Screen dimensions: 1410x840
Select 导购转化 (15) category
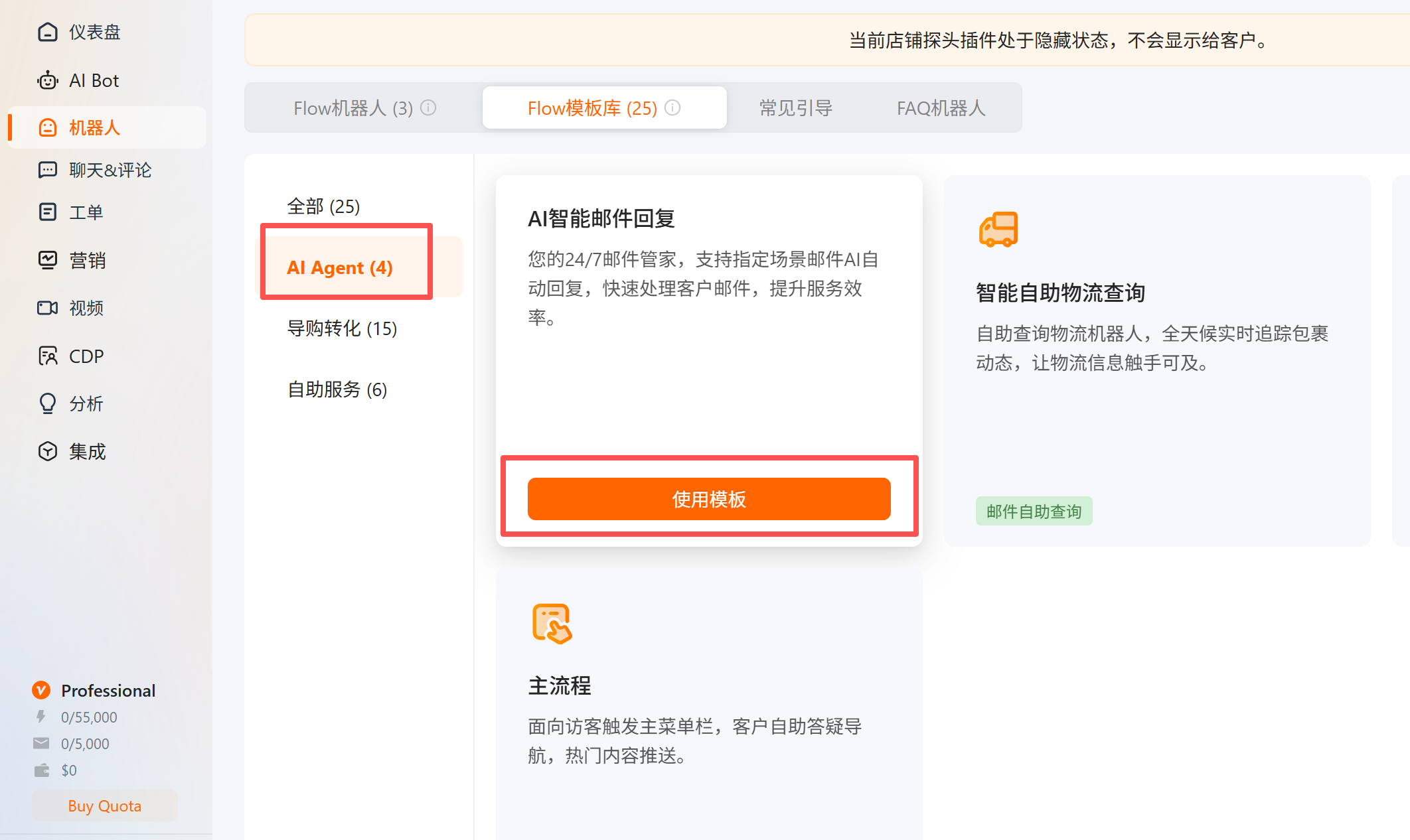pyautogui.click(x=342, y=328)
